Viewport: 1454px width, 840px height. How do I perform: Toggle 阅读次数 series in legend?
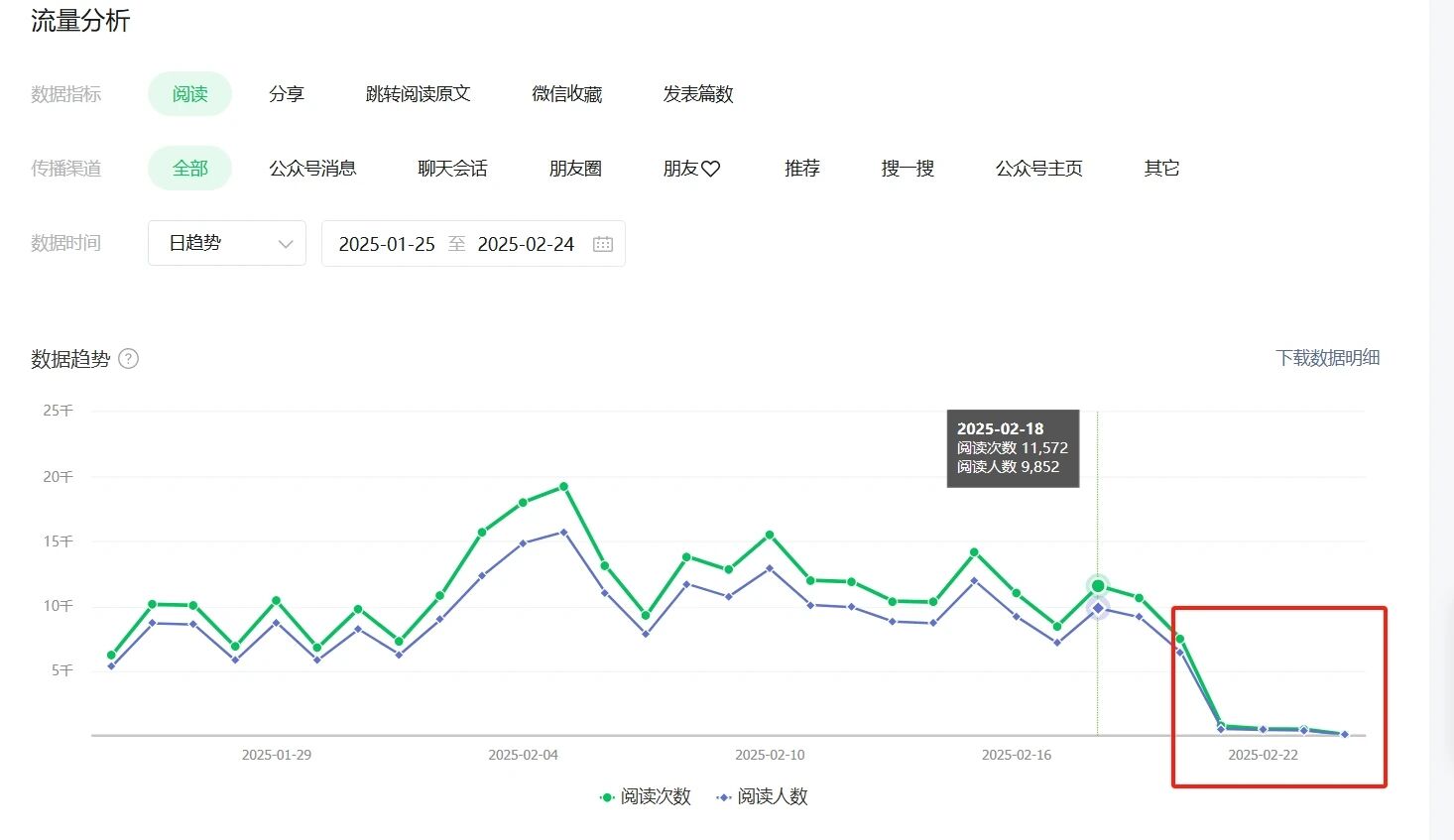coord(646,796)
